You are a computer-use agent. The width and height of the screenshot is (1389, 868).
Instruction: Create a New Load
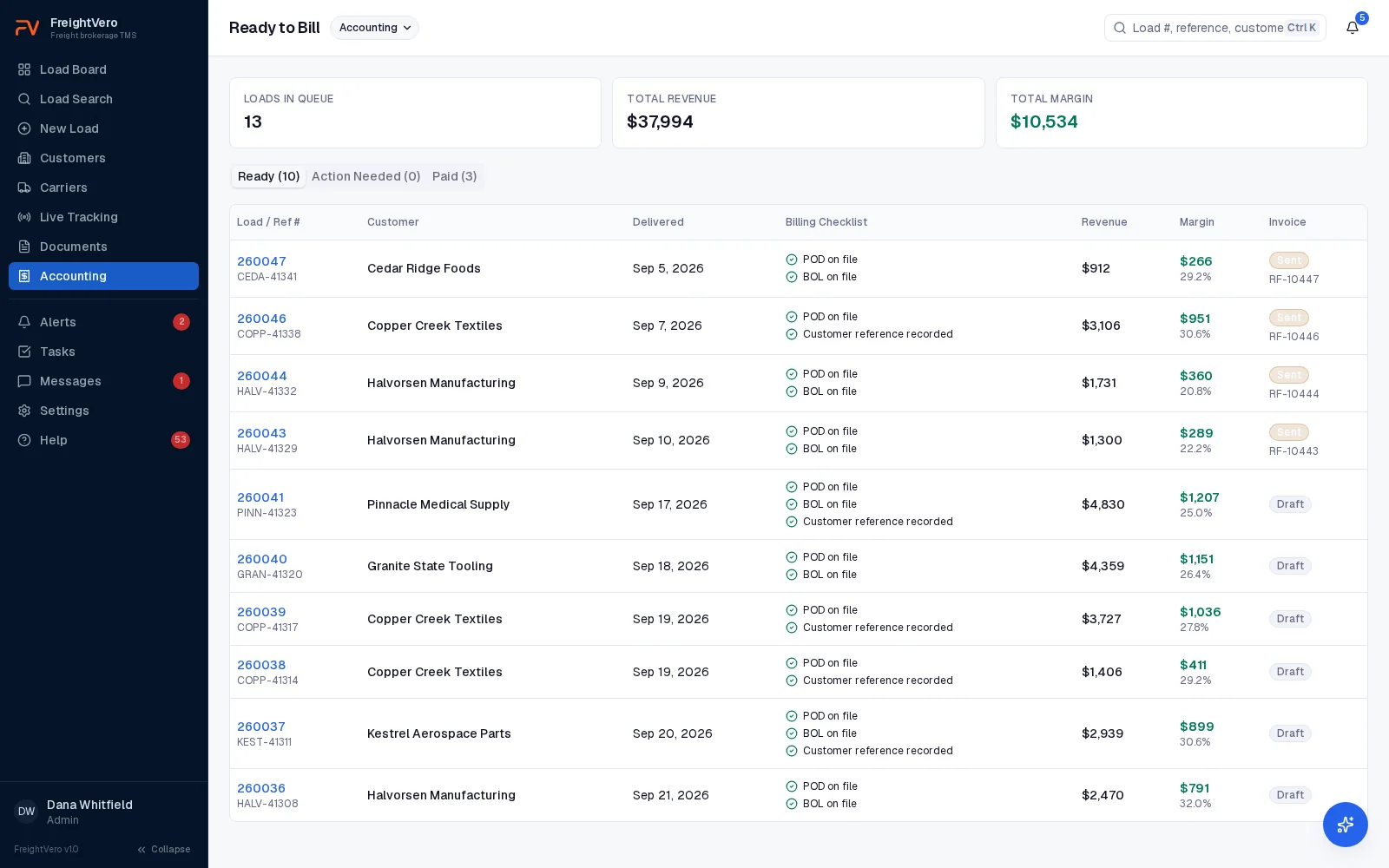click(103, 128)
